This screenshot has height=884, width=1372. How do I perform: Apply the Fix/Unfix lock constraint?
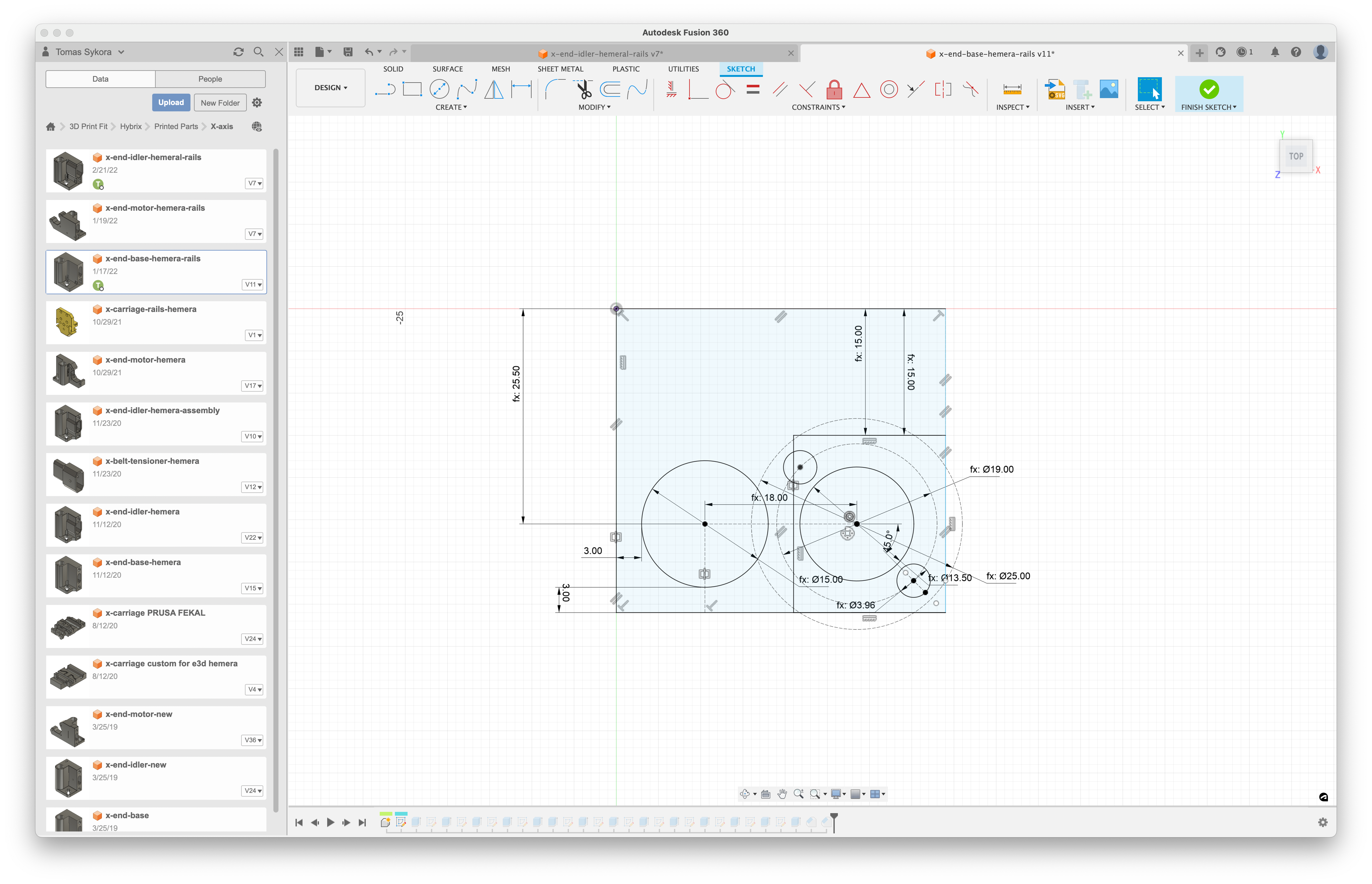834,90
